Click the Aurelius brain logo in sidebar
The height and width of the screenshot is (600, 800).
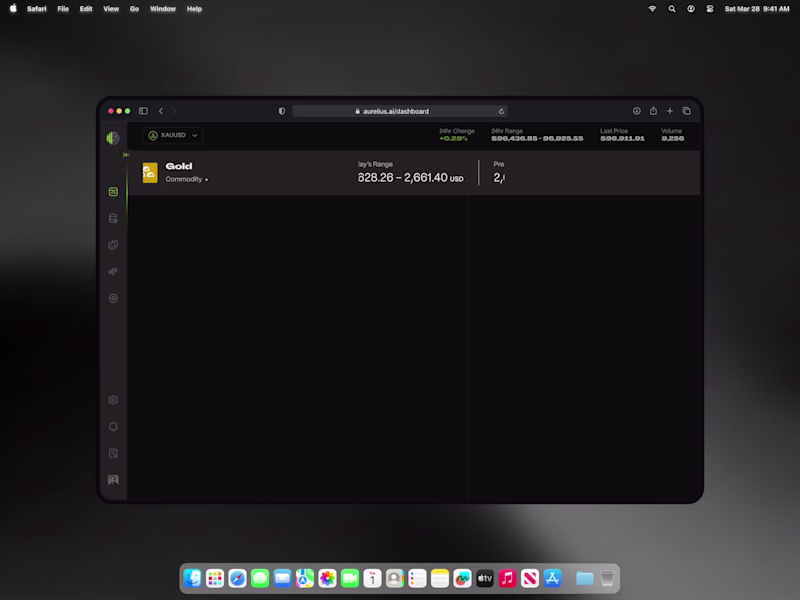click(113, 138)
